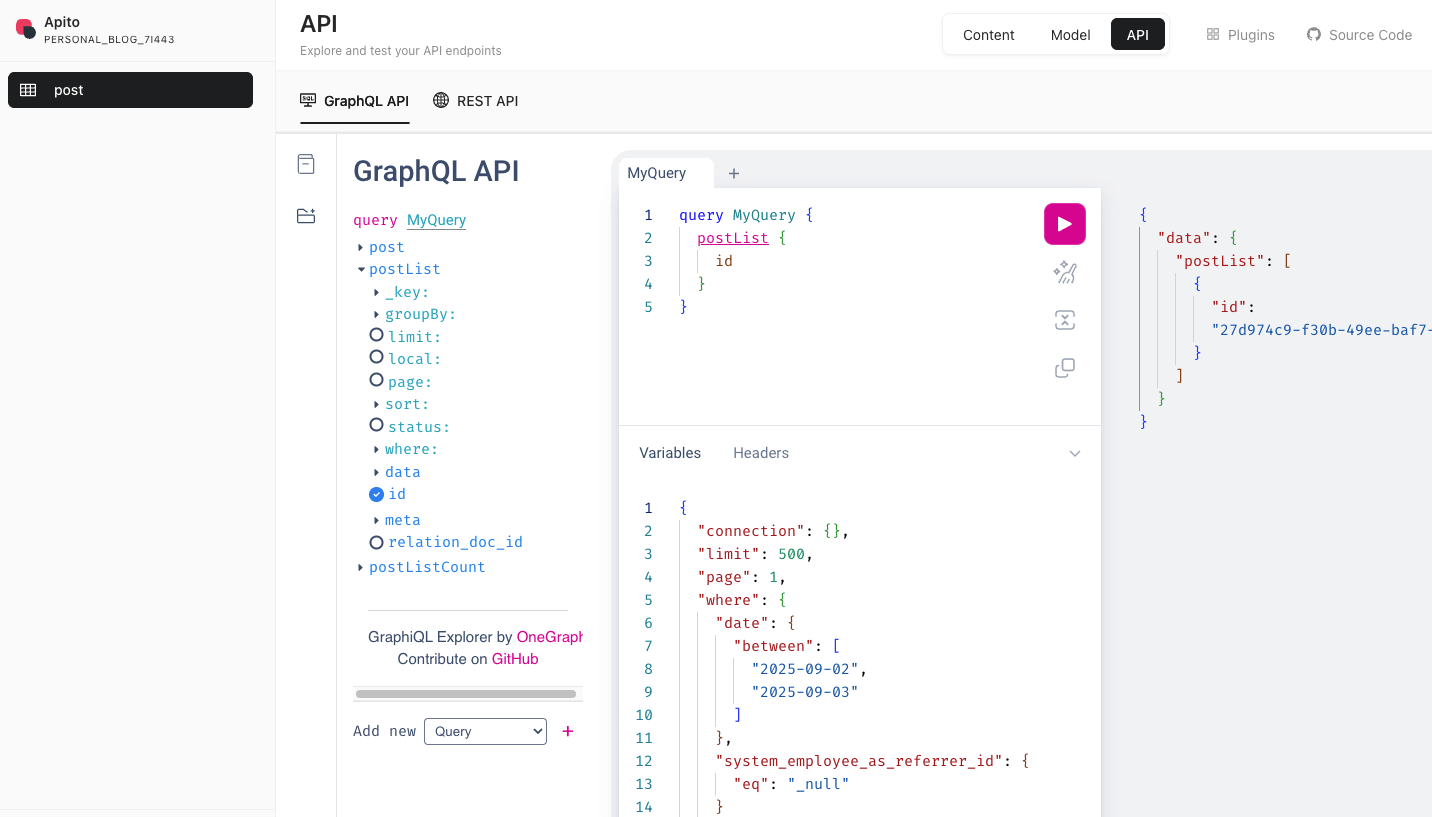Click the folder-plus explorer icon
Viewport: 1432px width, 817px height.
306,216
